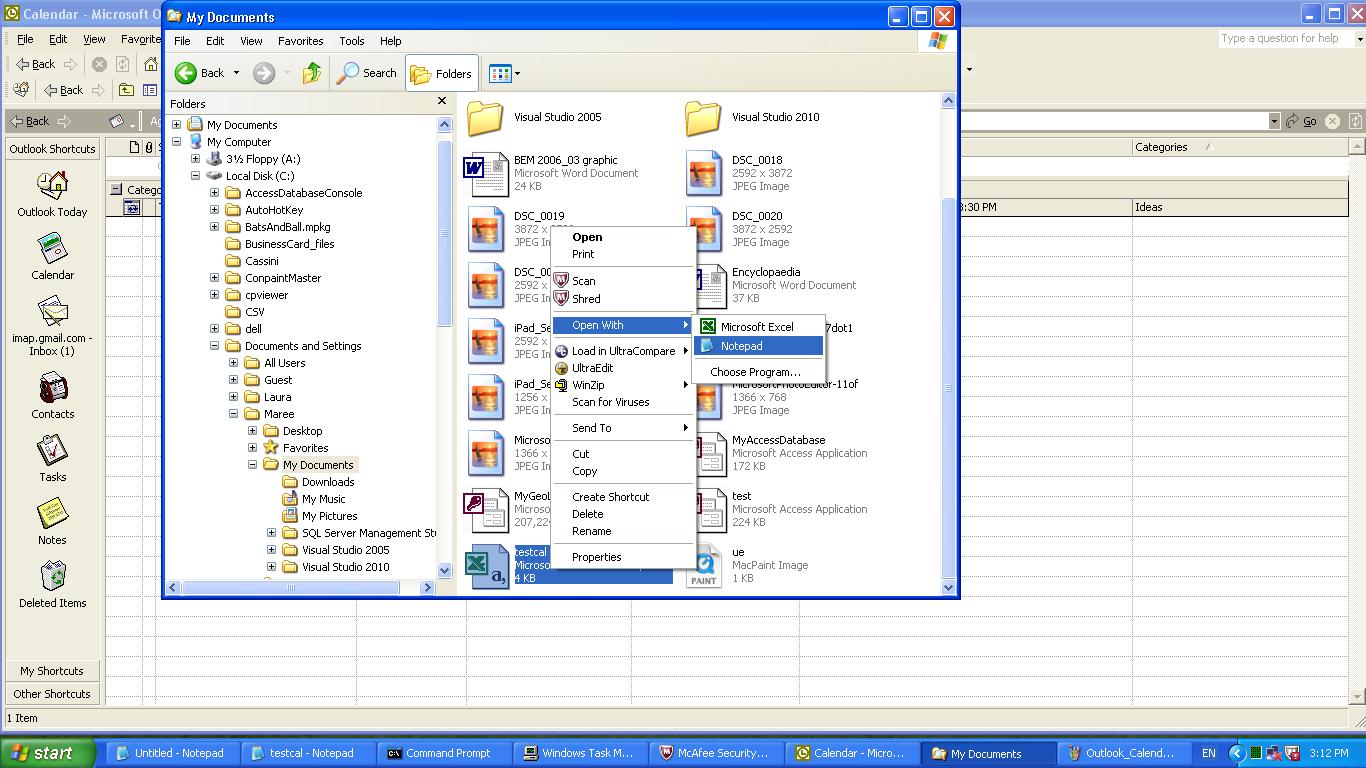Expand the AccessDatabaseConsole folder node

[215, 193]
